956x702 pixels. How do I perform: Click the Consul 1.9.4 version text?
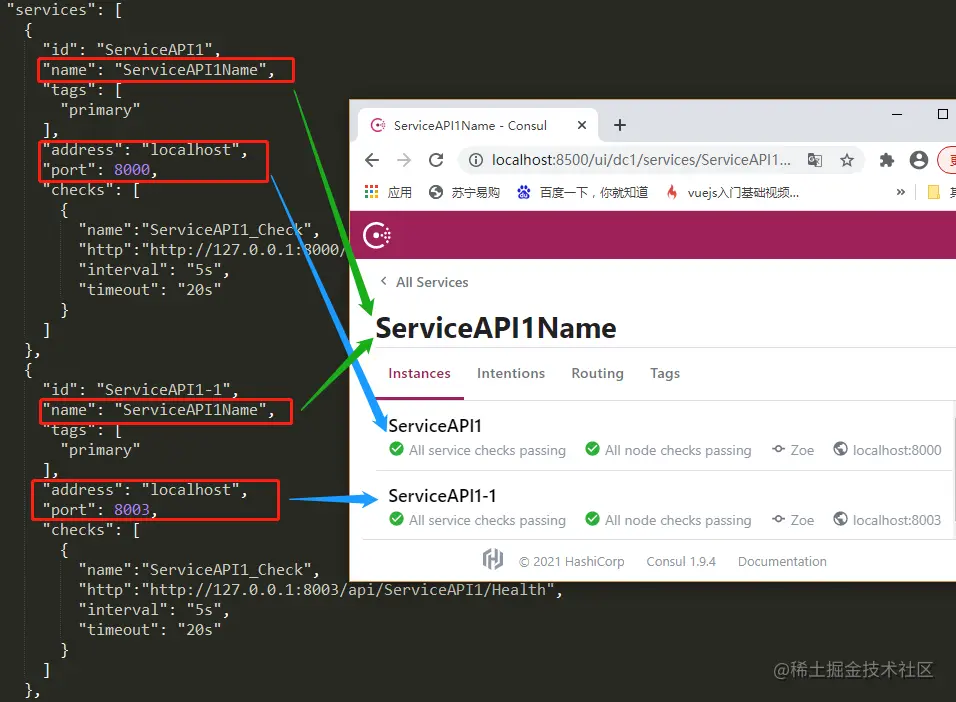[681, 562]
